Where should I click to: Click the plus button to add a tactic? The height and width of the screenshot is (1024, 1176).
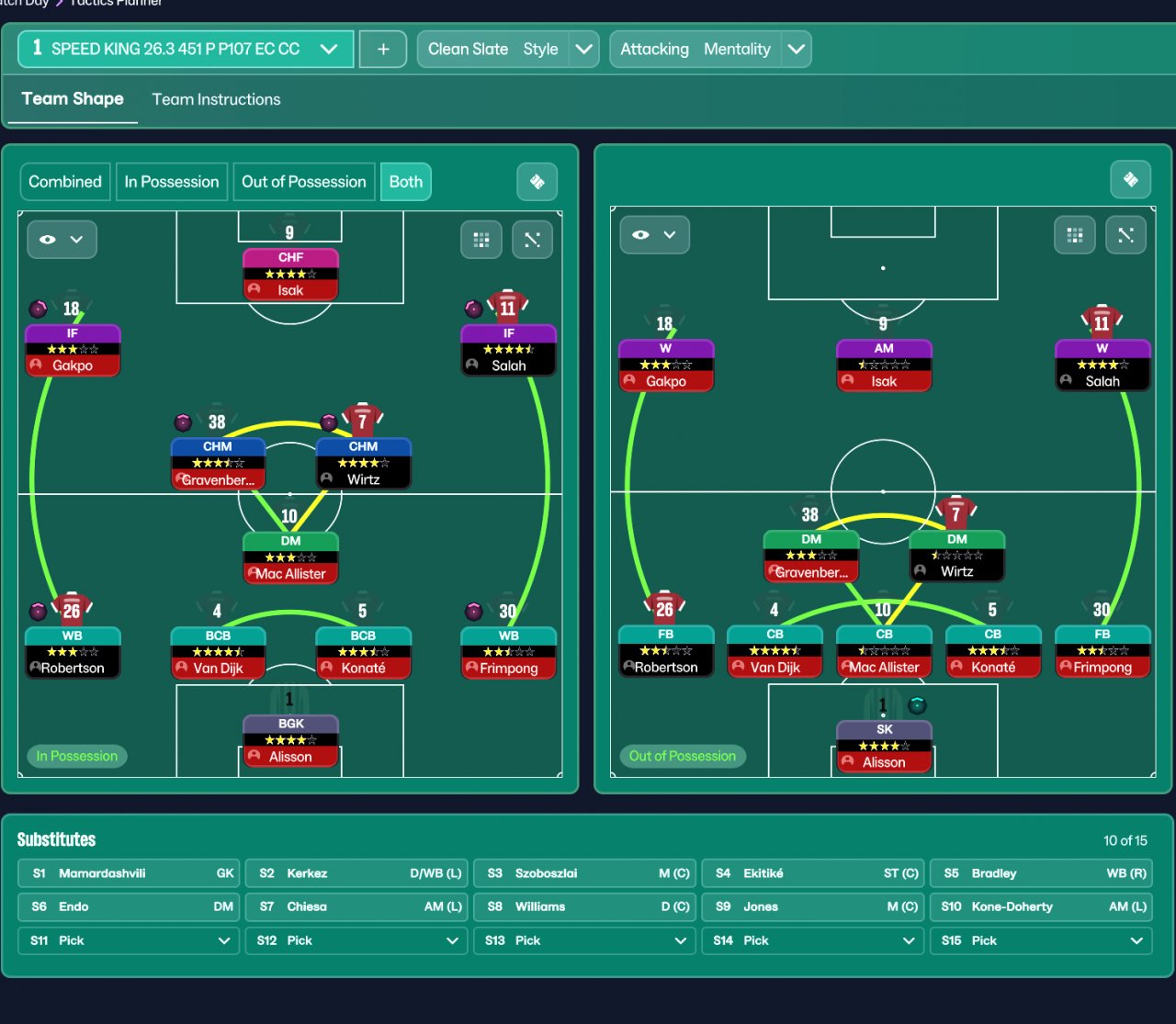click(x=384, y=49)
